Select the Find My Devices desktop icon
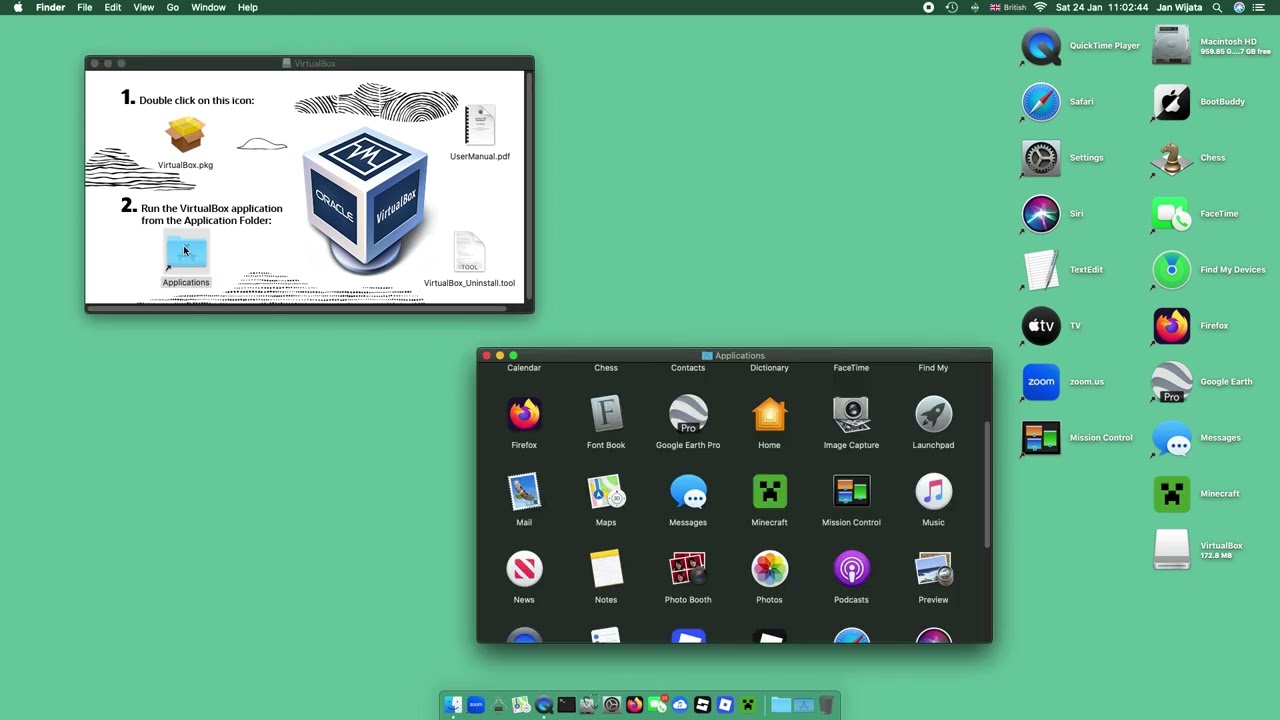The width and height of the screenshot is (1280, 720). tap(1172, 270)
